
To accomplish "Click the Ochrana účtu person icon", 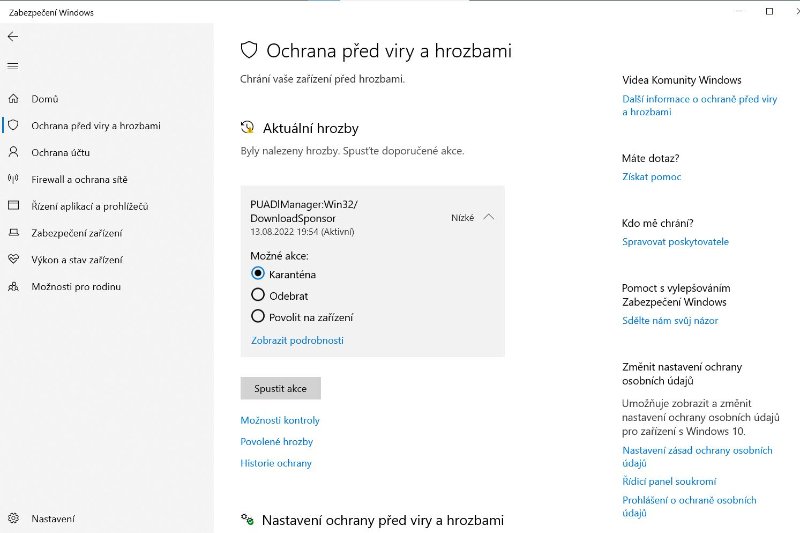I will pos(13,152).
